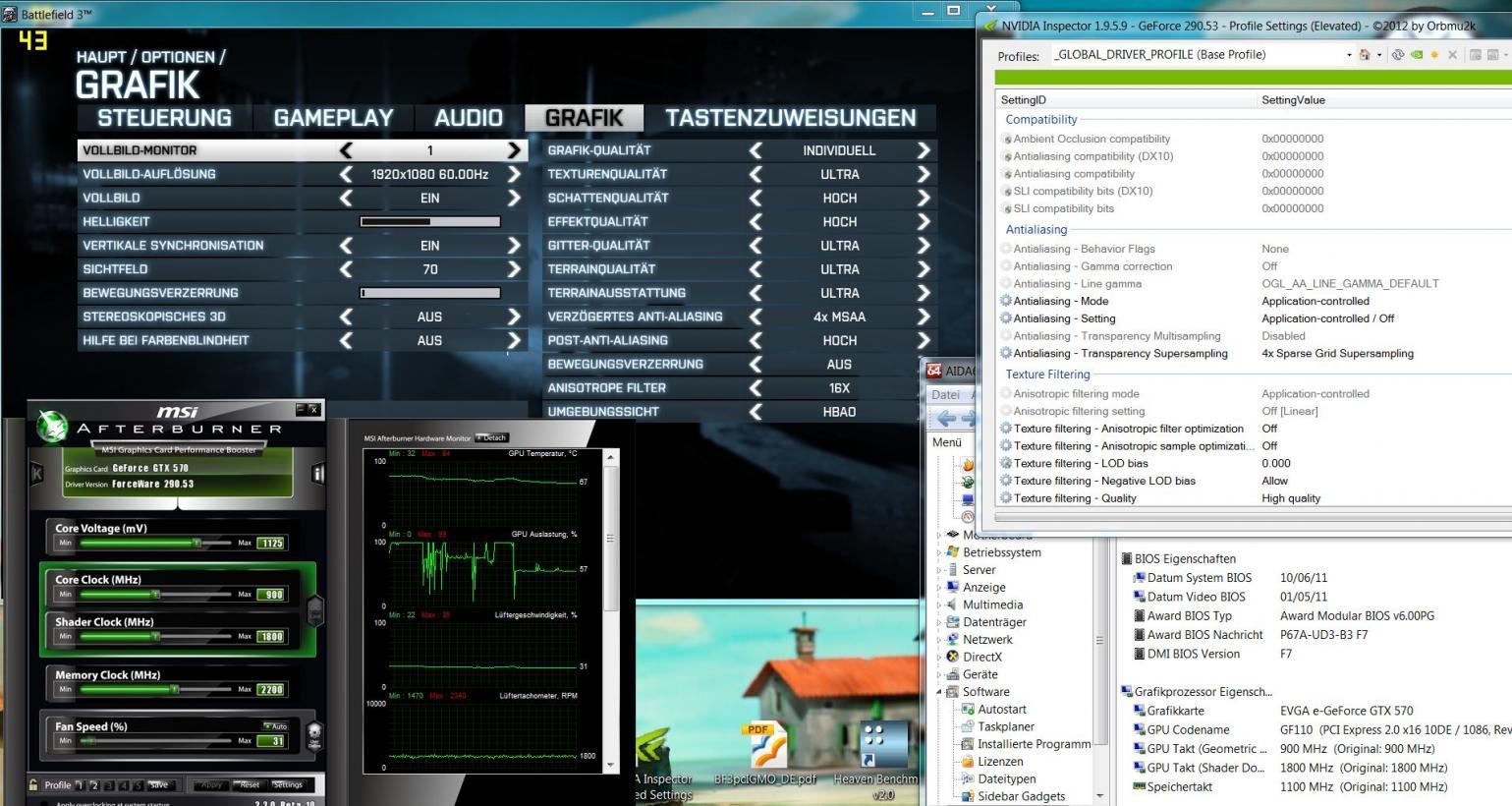Screen dimensions: 1512x806
Task: Click right arrow for Vollbild-Auflösung
Action: pos(514,174)
